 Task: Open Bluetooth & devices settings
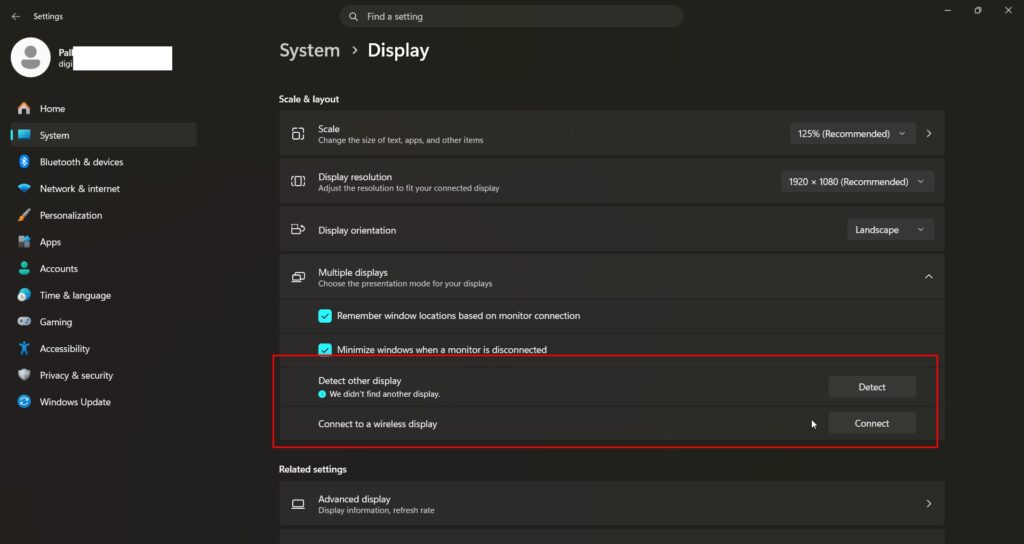pos(103,162)
